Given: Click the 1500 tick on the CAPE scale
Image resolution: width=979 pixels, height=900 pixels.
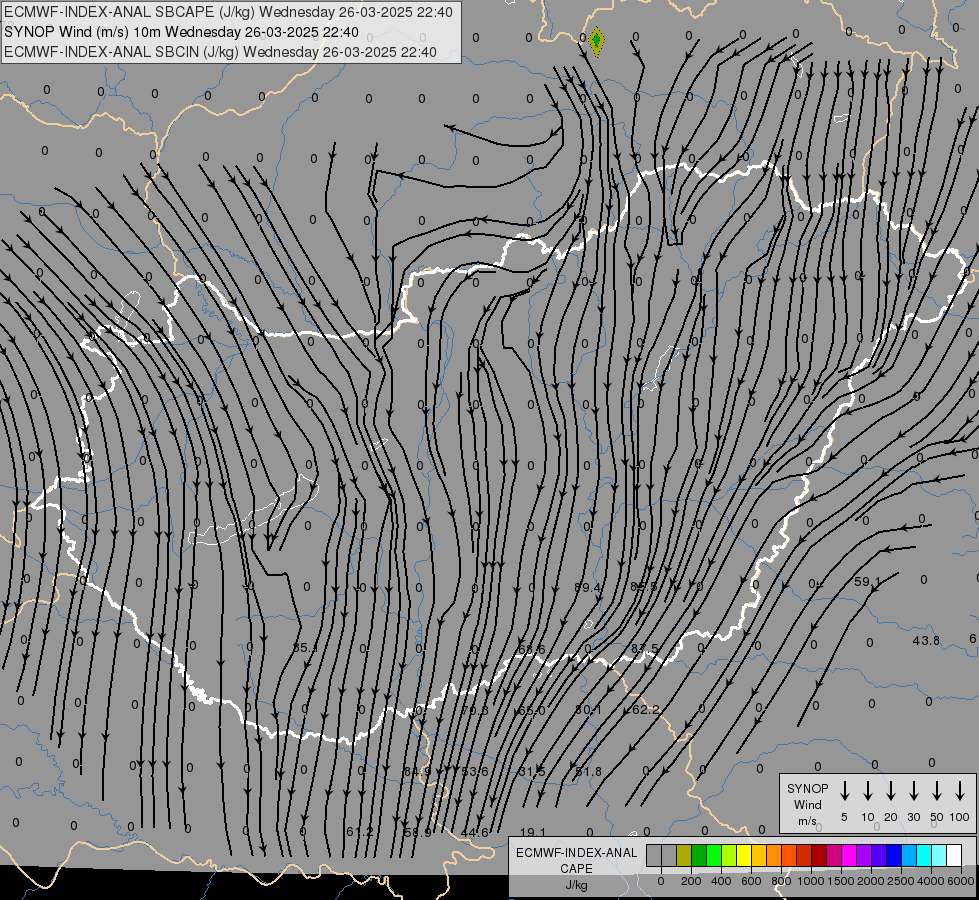Looking at the screenshot, I should (x=840, y=881).
